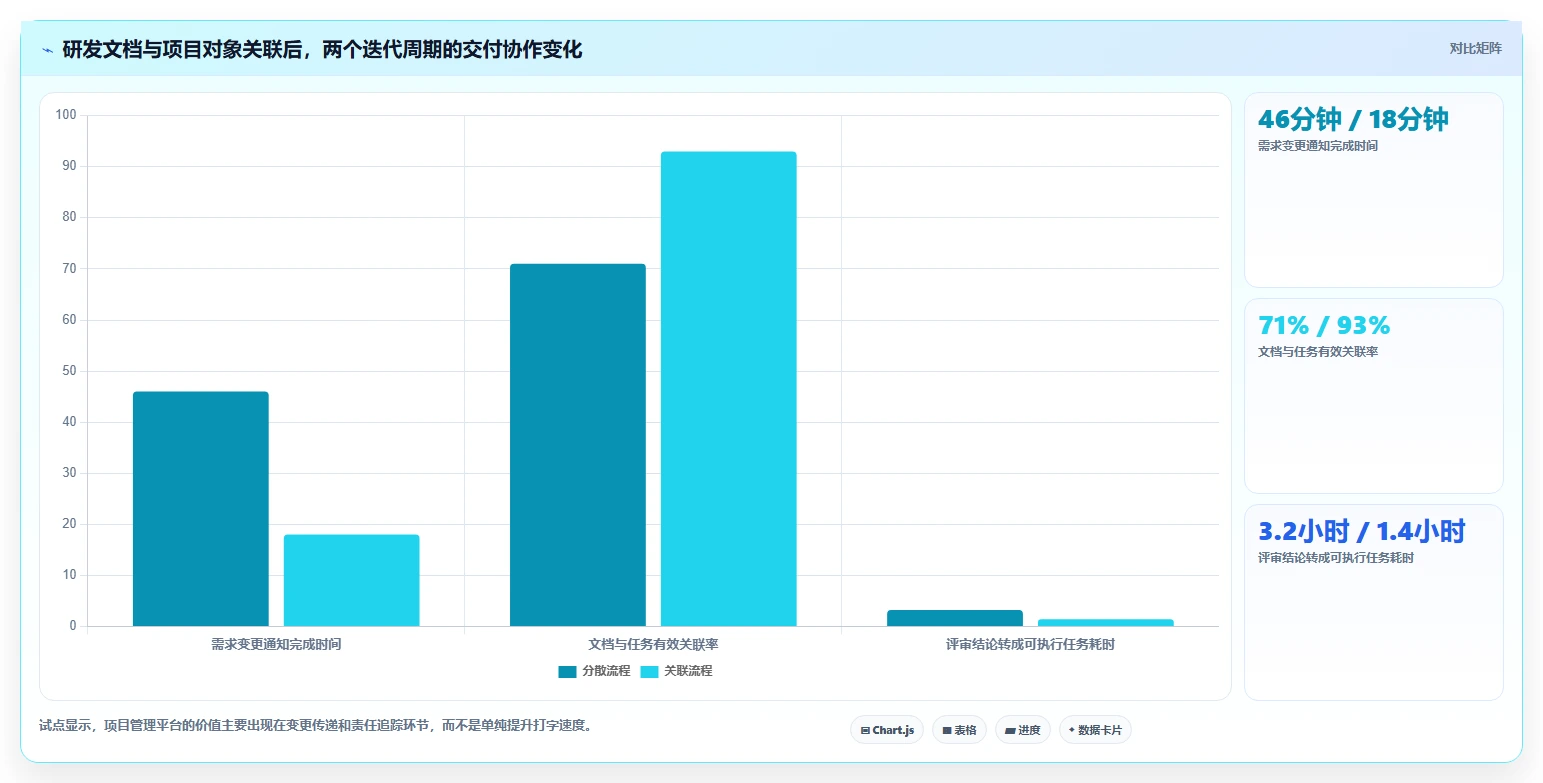
Task: Click x-axis label 评审结论转成可执行任务耗时
Action: [1030, 644]
